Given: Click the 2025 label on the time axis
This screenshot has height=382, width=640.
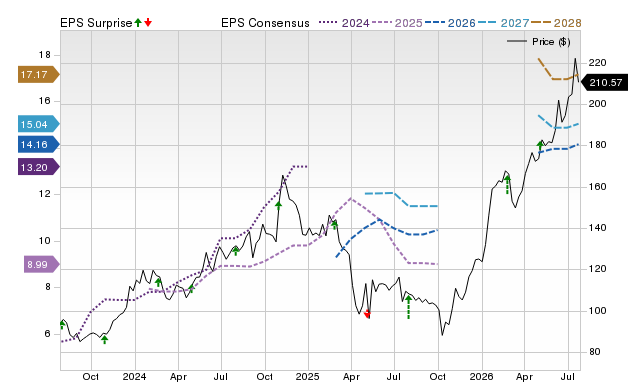Looking at the screenshot, I should pos(307,376).
